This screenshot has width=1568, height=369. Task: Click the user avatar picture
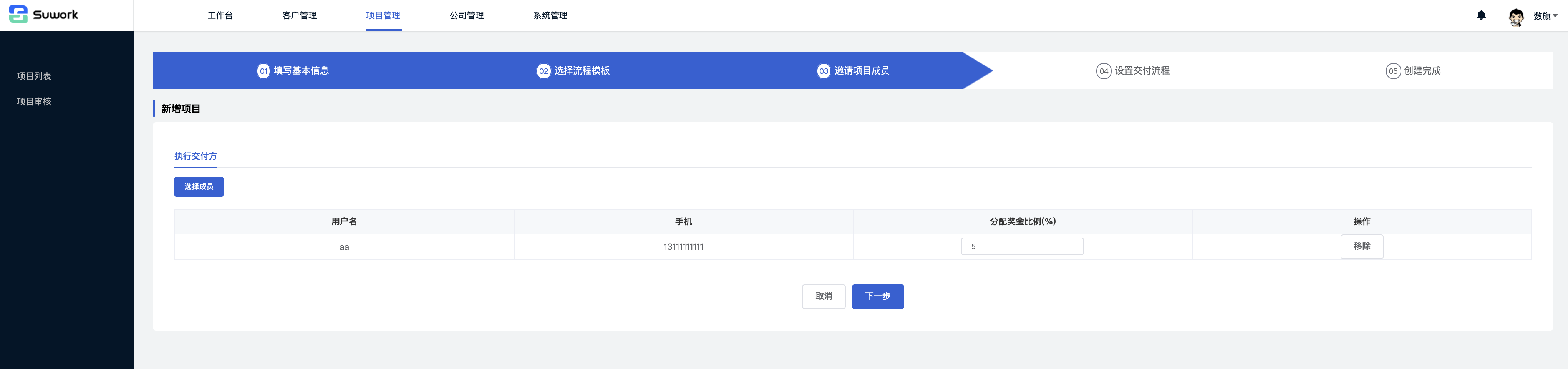point(1516,17)
